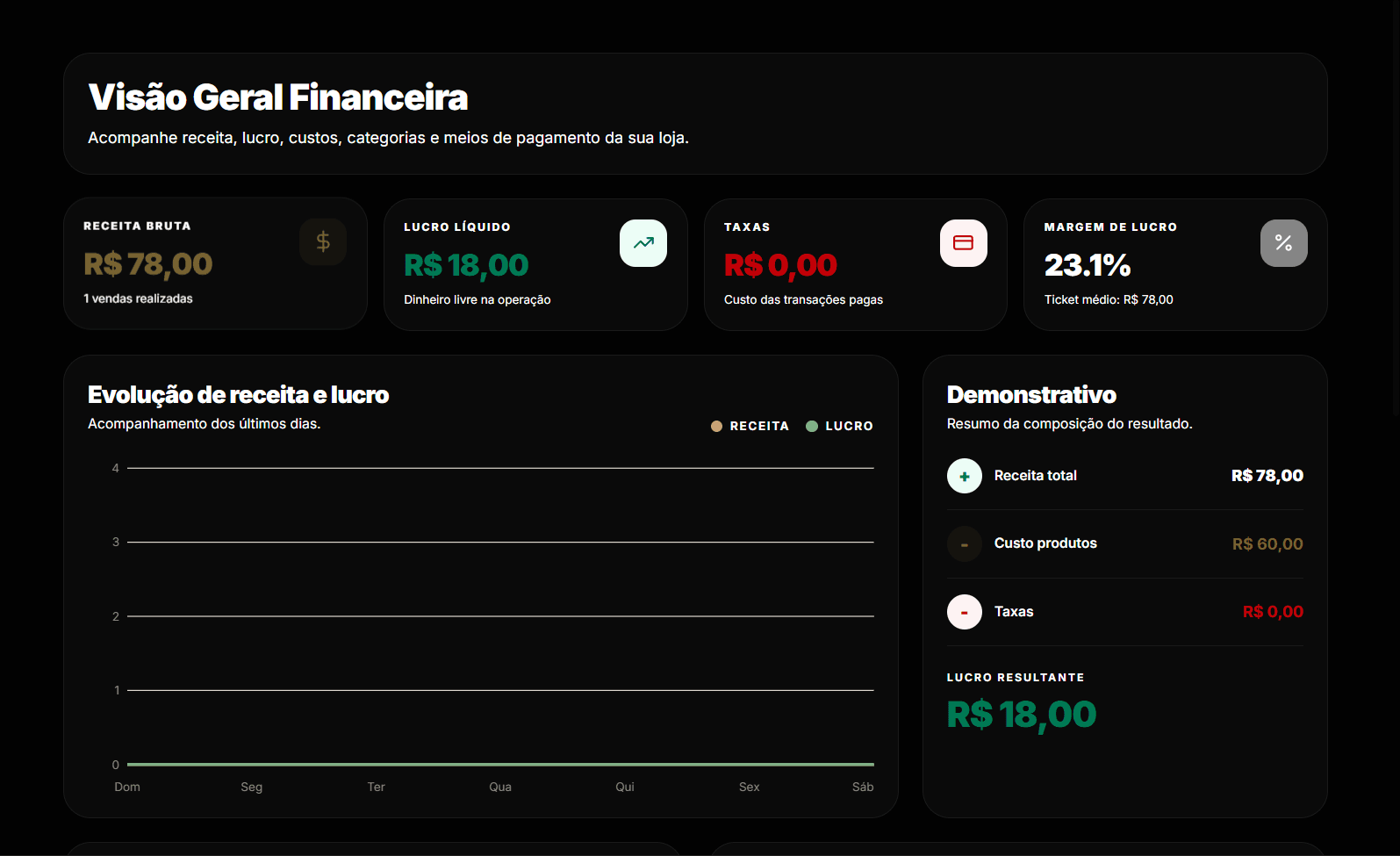Click the Custo produtos R$ 60,00 amount
Screen dimensions: 1400x856
pyautogui.click(x=1267, y=544)
